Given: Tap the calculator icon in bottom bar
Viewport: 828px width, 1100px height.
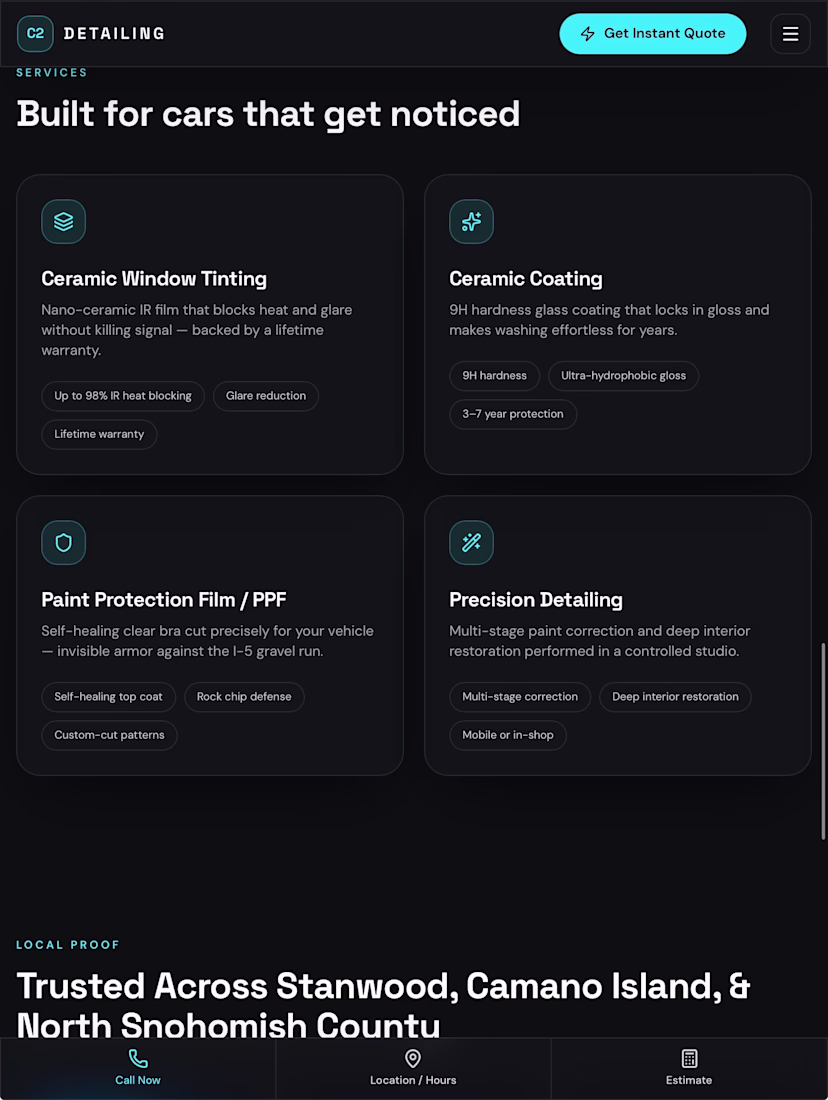Looking at the screenshot, I should coord(689,1058).
